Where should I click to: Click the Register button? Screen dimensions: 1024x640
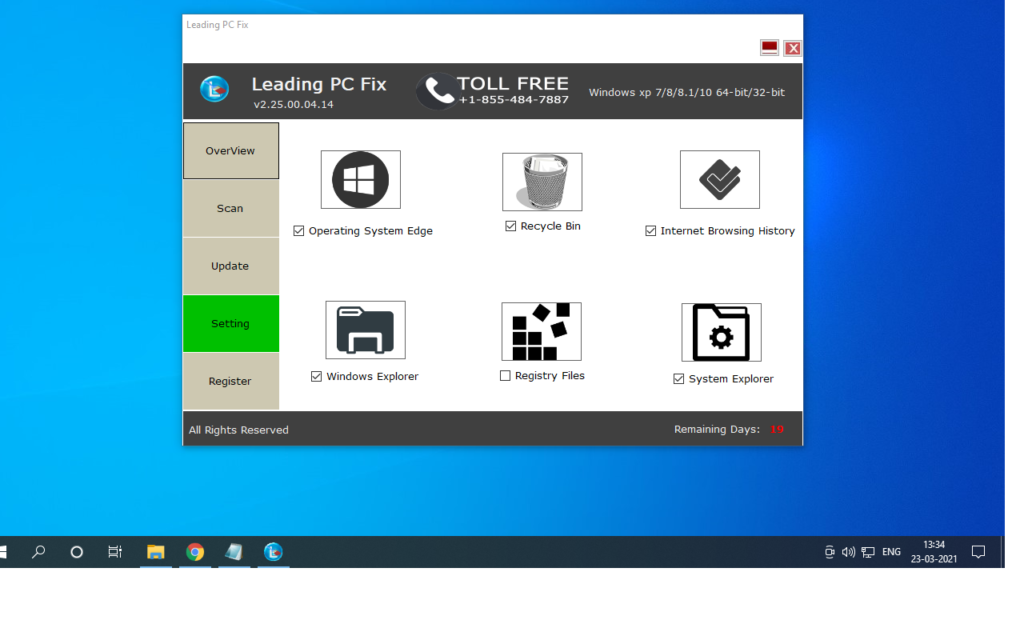pyautogui.click(x=230, y=381)
